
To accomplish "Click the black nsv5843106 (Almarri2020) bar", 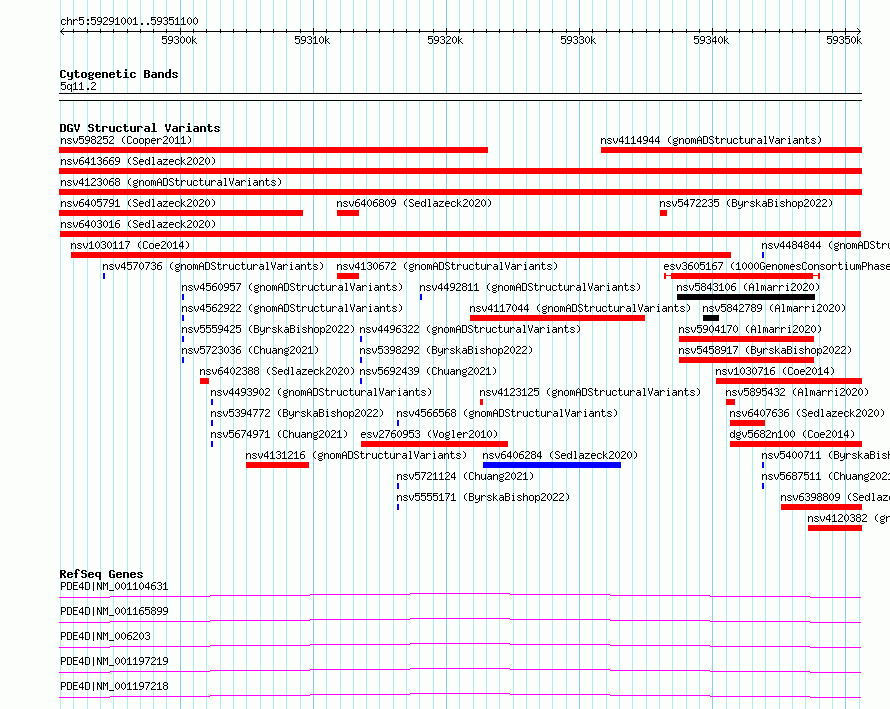I will pos(746,297).
